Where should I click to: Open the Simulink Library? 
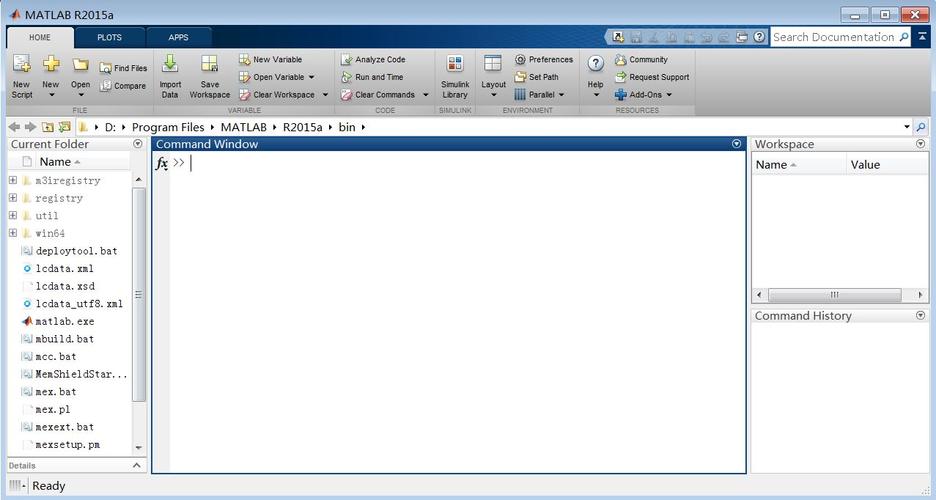pos(455,76)
